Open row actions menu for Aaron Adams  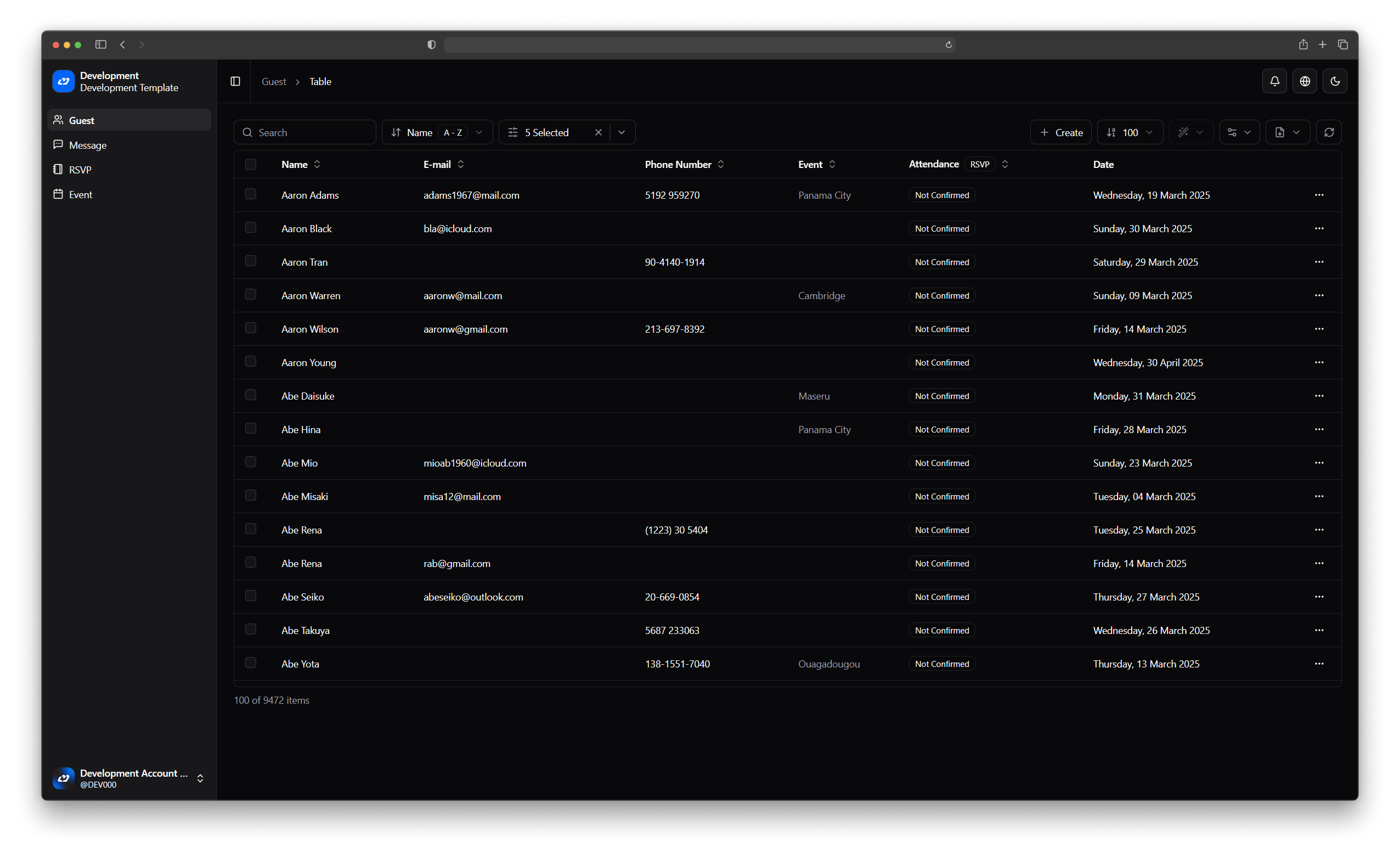(1319, 195)
